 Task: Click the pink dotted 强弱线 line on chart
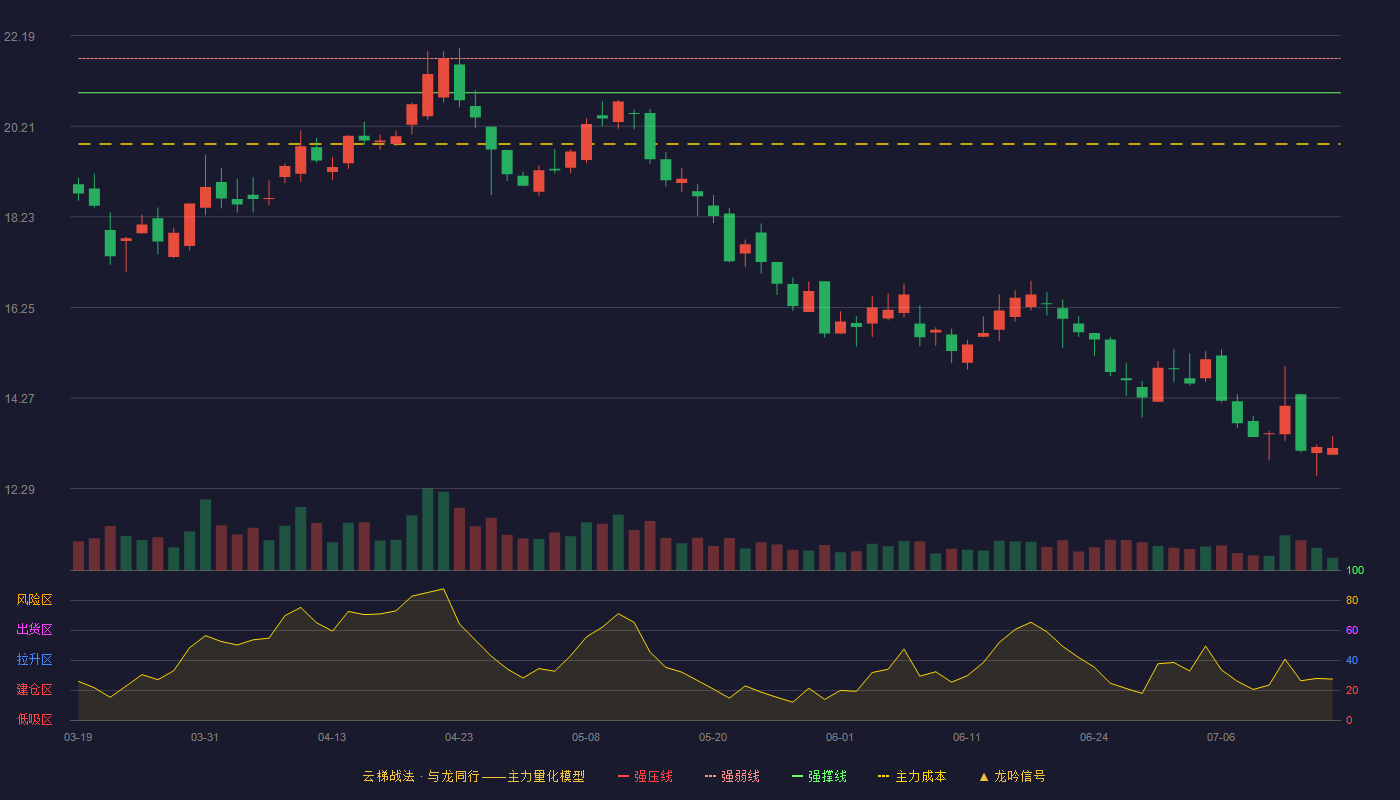click(x=709, y=58)
